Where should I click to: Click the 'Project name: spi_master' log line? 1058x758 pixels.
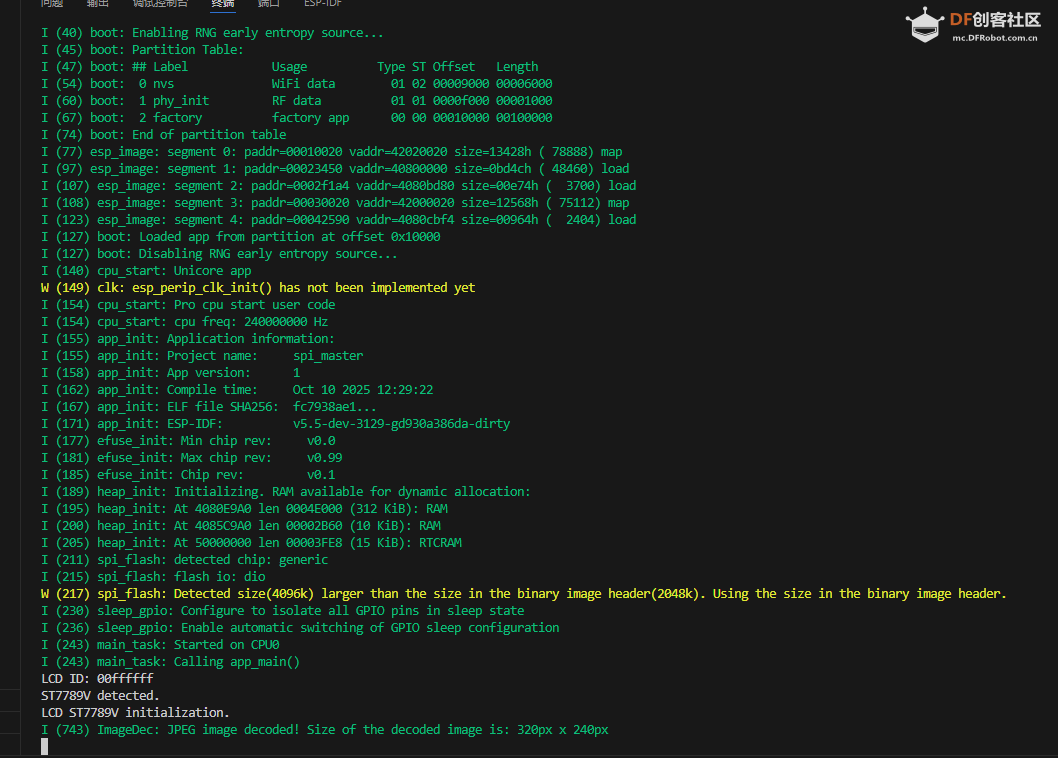(201, 356)
